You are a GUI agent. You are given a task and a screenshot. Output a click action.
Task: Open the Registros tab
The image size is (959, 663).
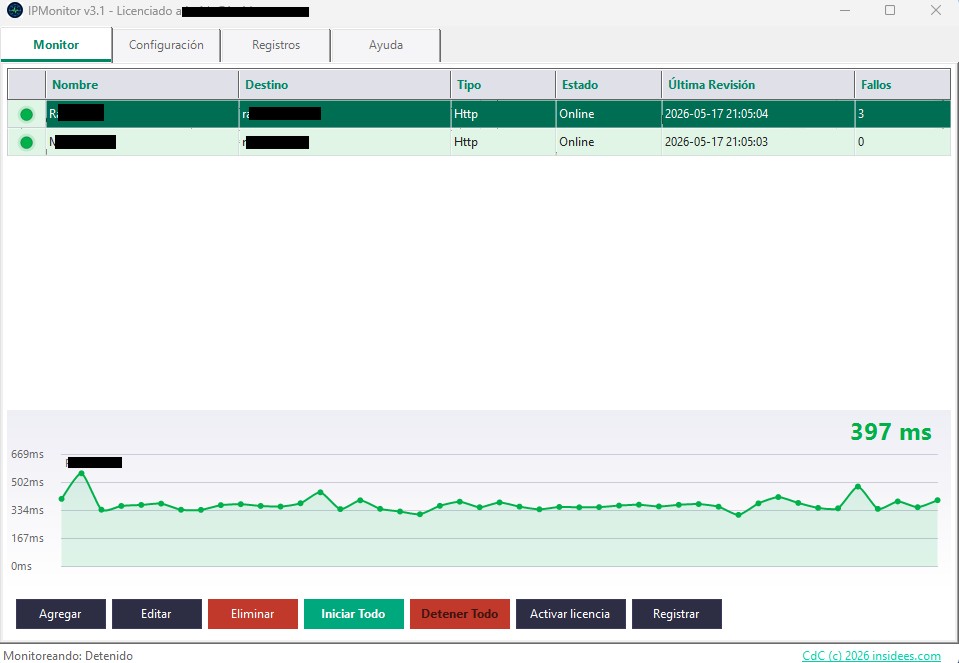276,45
